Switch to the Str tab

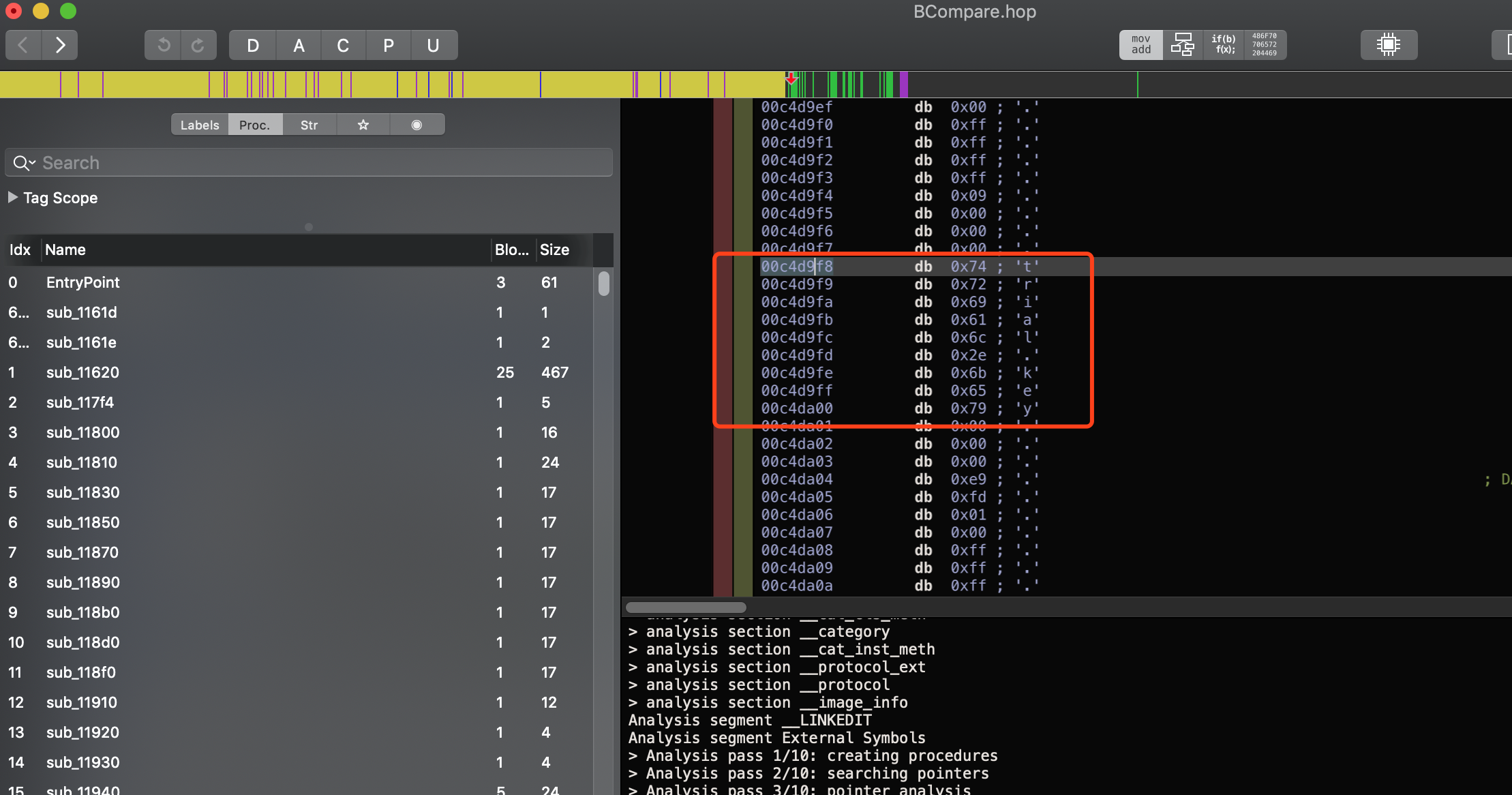pyautogui.click(x=309, y=125)
